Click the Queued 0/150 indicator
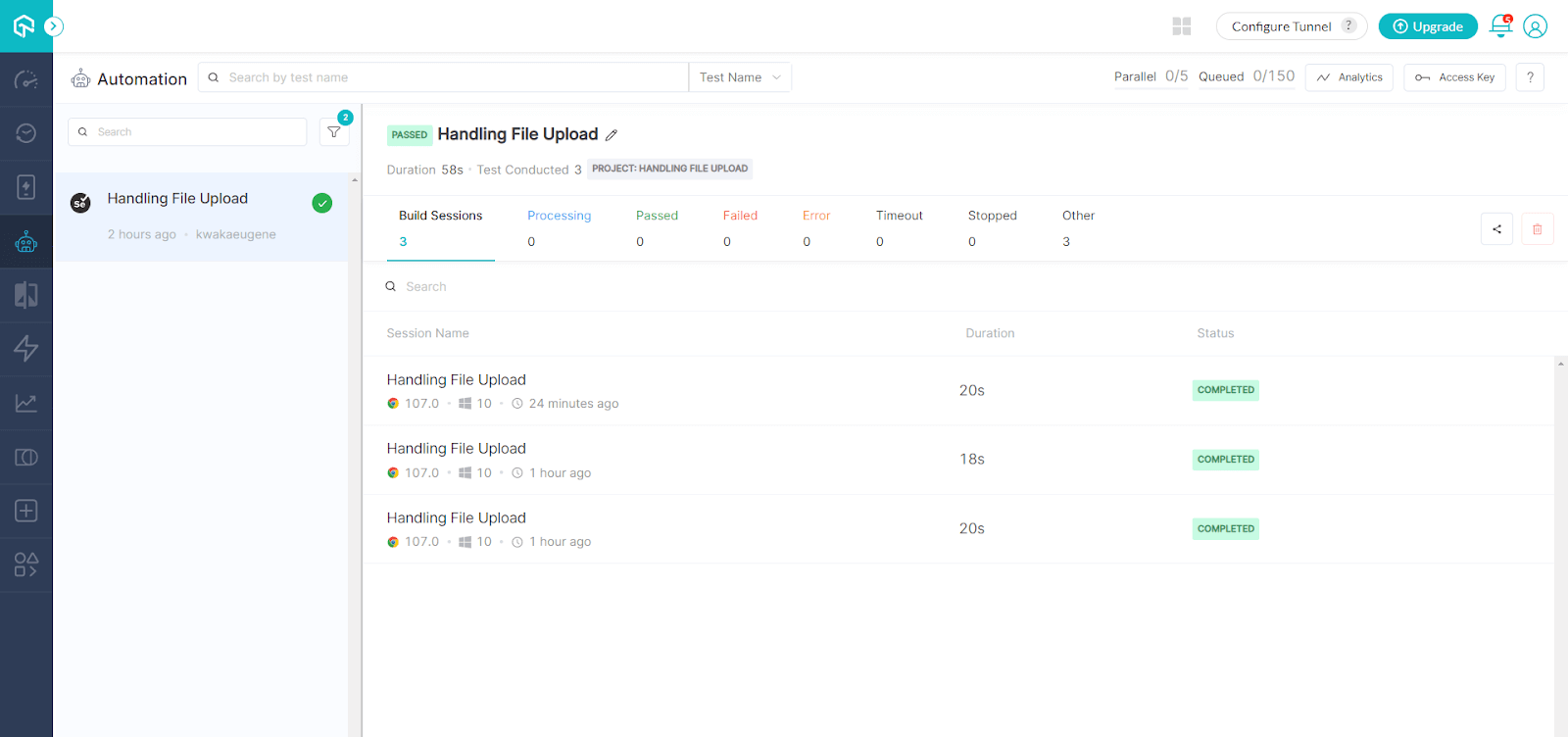 (x=1247, y=76)
